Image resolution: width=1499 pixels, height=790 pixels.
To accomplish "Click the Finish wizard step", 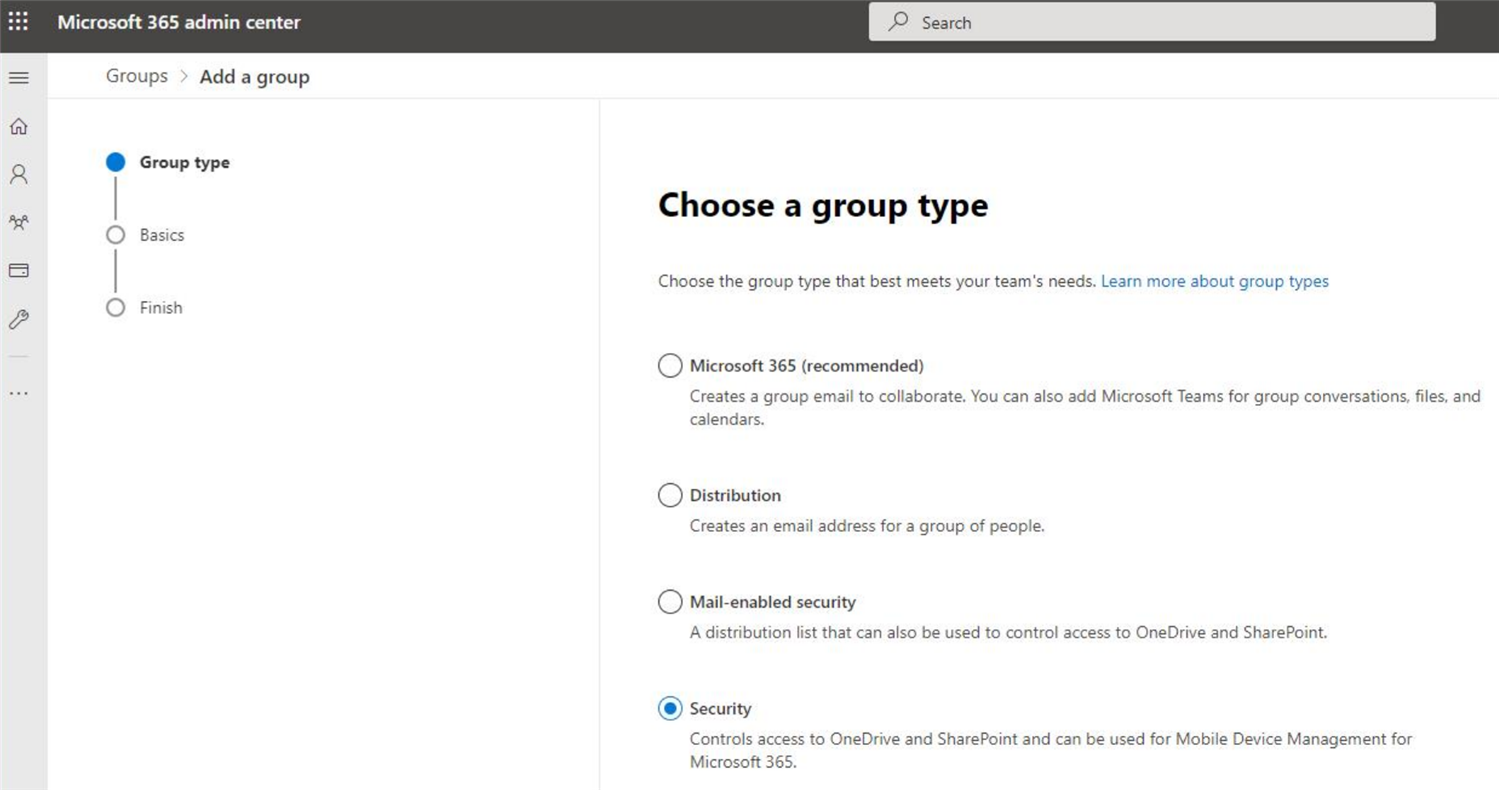I will point(144,308).
